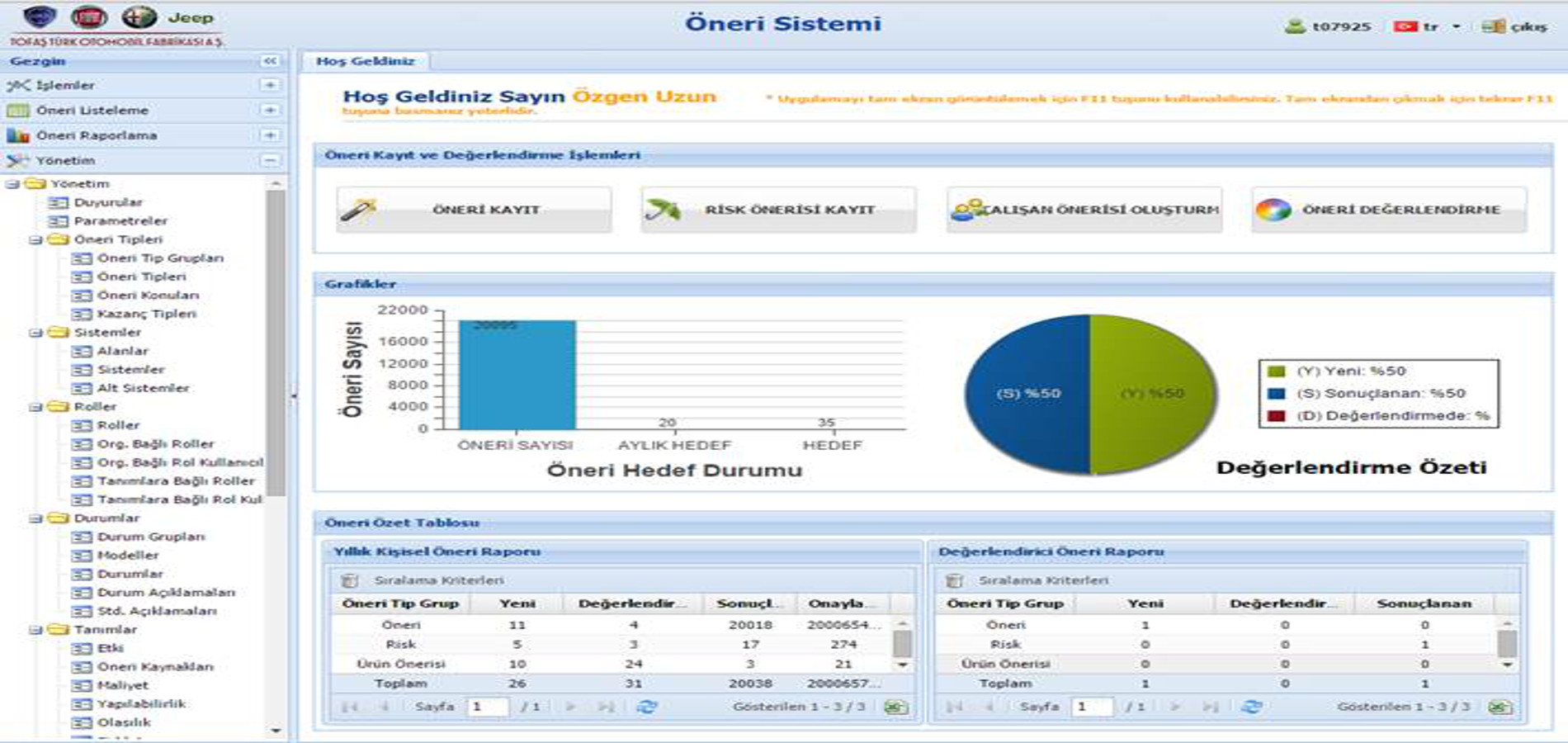Click Sıralama Kriterleri icon in Yıllık Kişisel report

[x=350, y=580]
